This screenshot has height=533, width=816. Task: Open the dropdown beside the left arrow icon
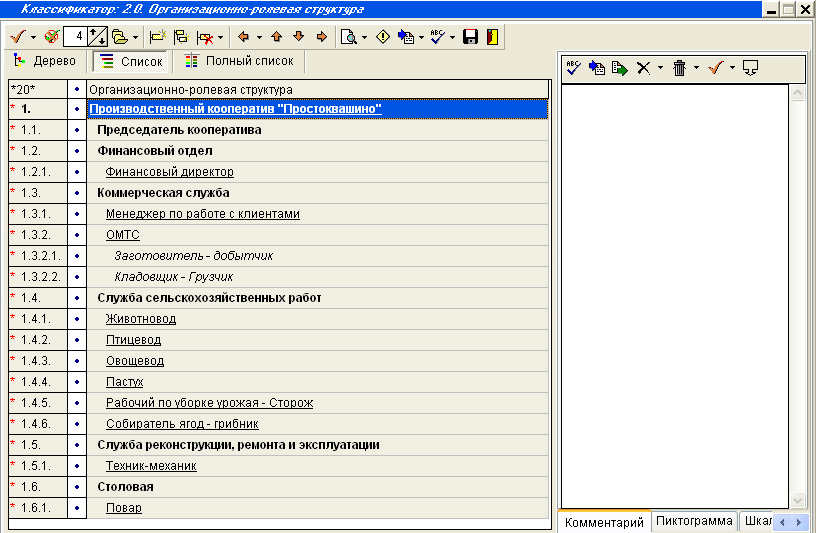259,37
